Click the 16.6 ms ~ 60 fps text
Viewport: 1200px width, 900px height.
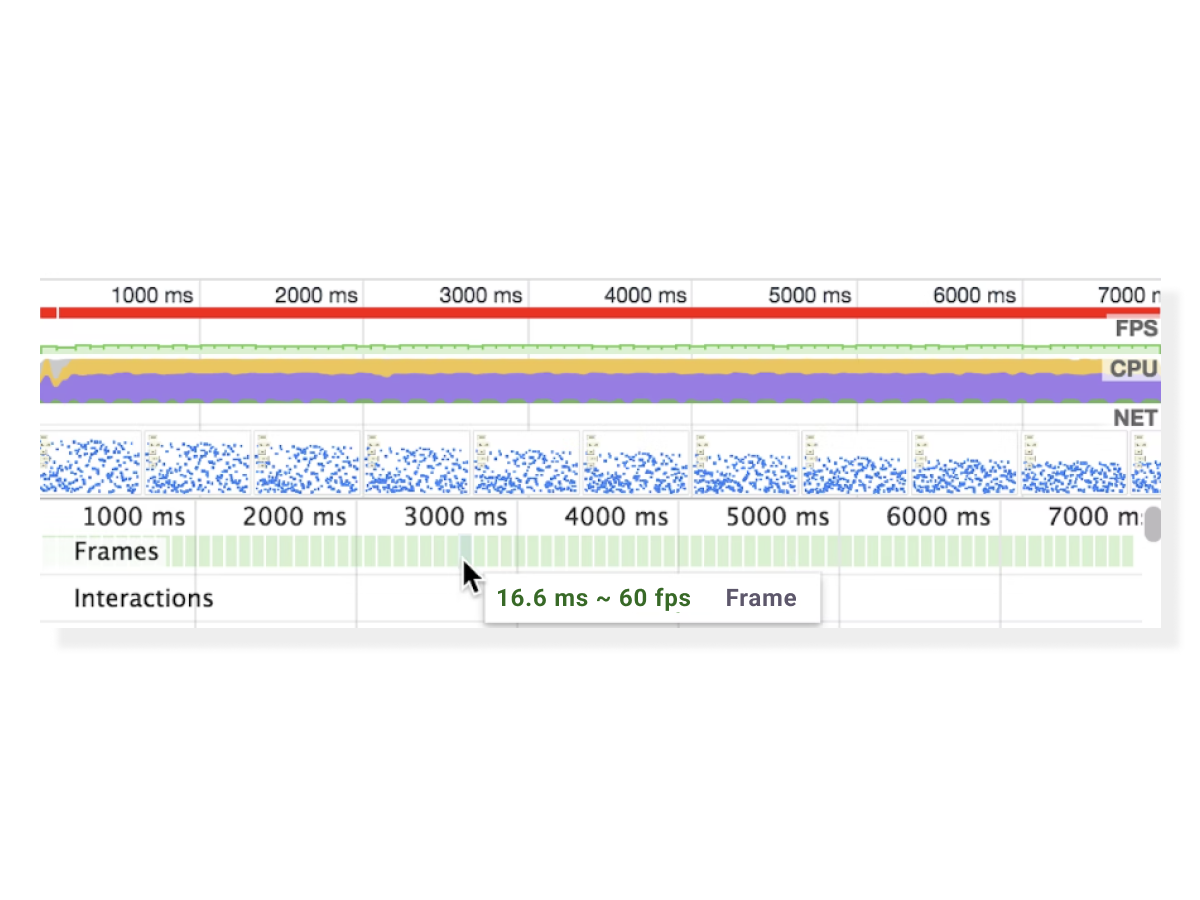pos(593,597)
